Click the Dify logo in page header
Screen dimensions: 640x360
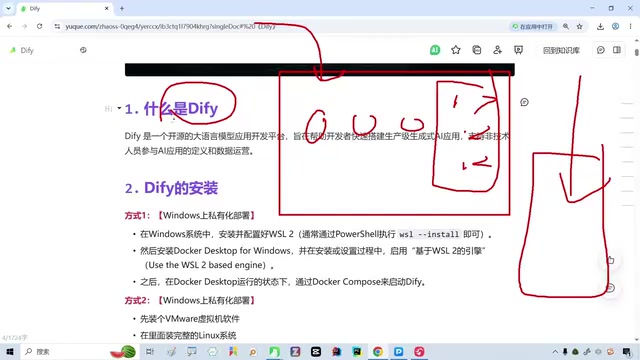[x=13, y=50]
